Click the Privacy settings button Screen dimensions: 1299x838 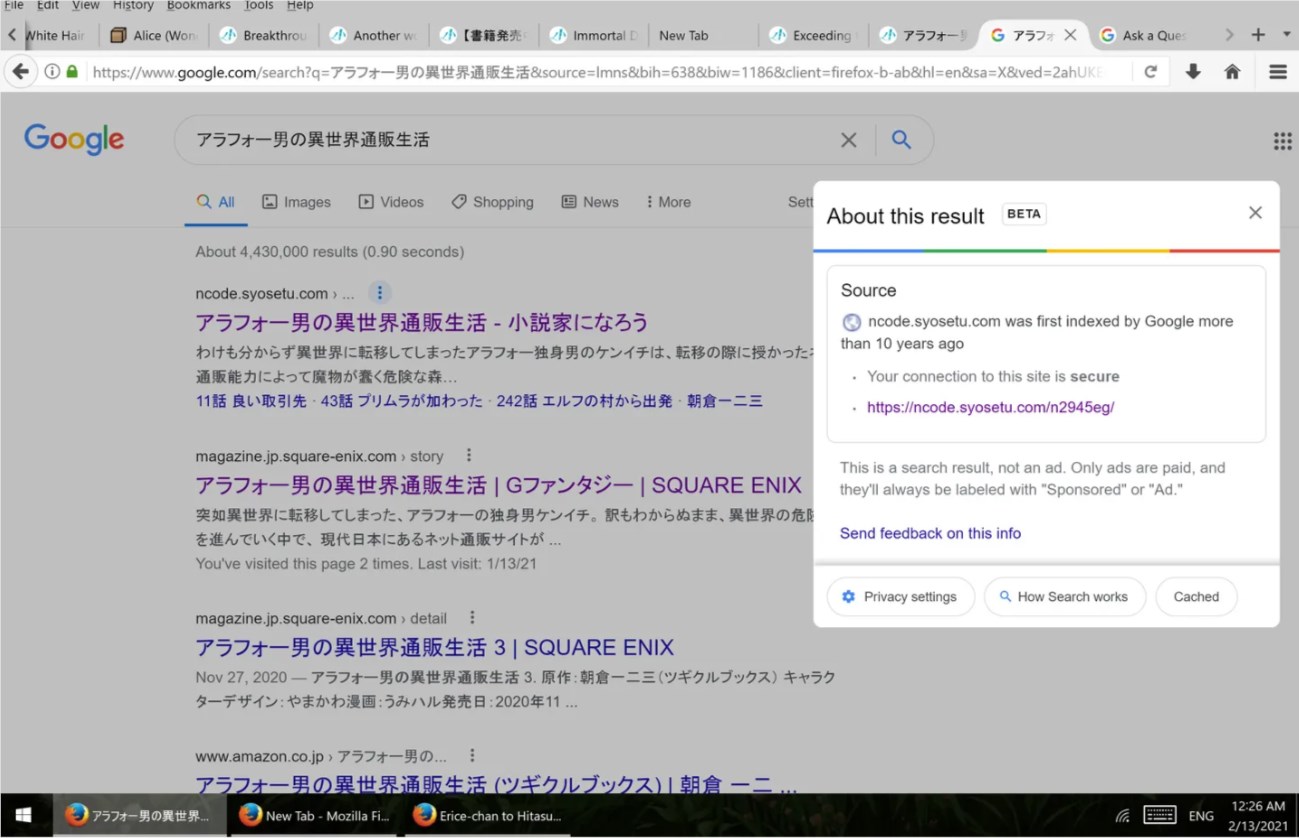(x=900, y=597)
